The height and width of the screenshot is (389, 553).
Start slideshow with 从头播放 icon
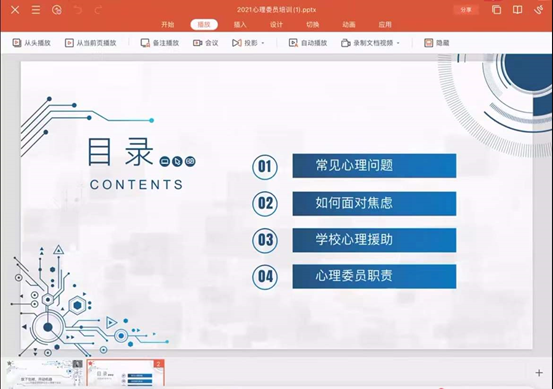(x=17, y=43)
